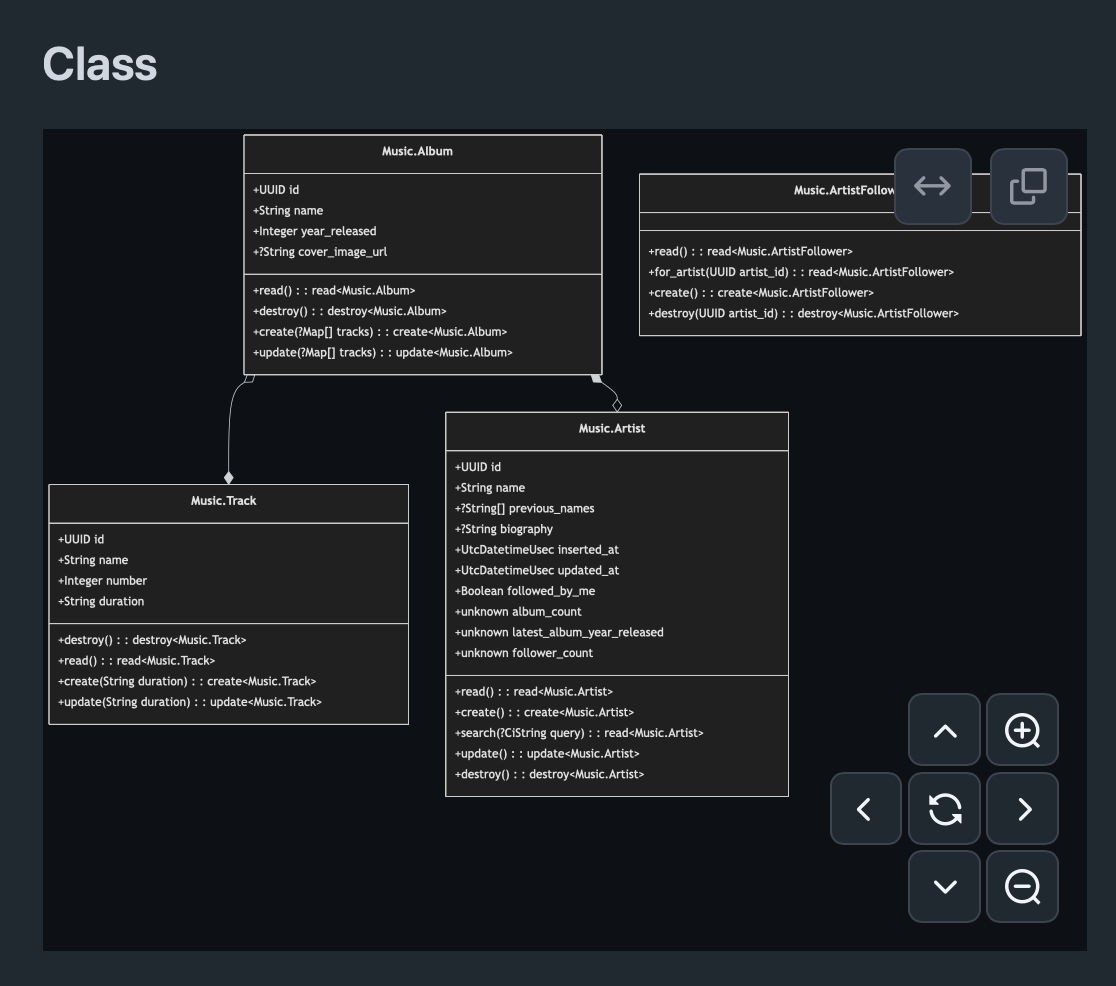Screen dimensions: 1116x986
Task: Click the expand diagram width icon
Action: click(x=932, y=187)
